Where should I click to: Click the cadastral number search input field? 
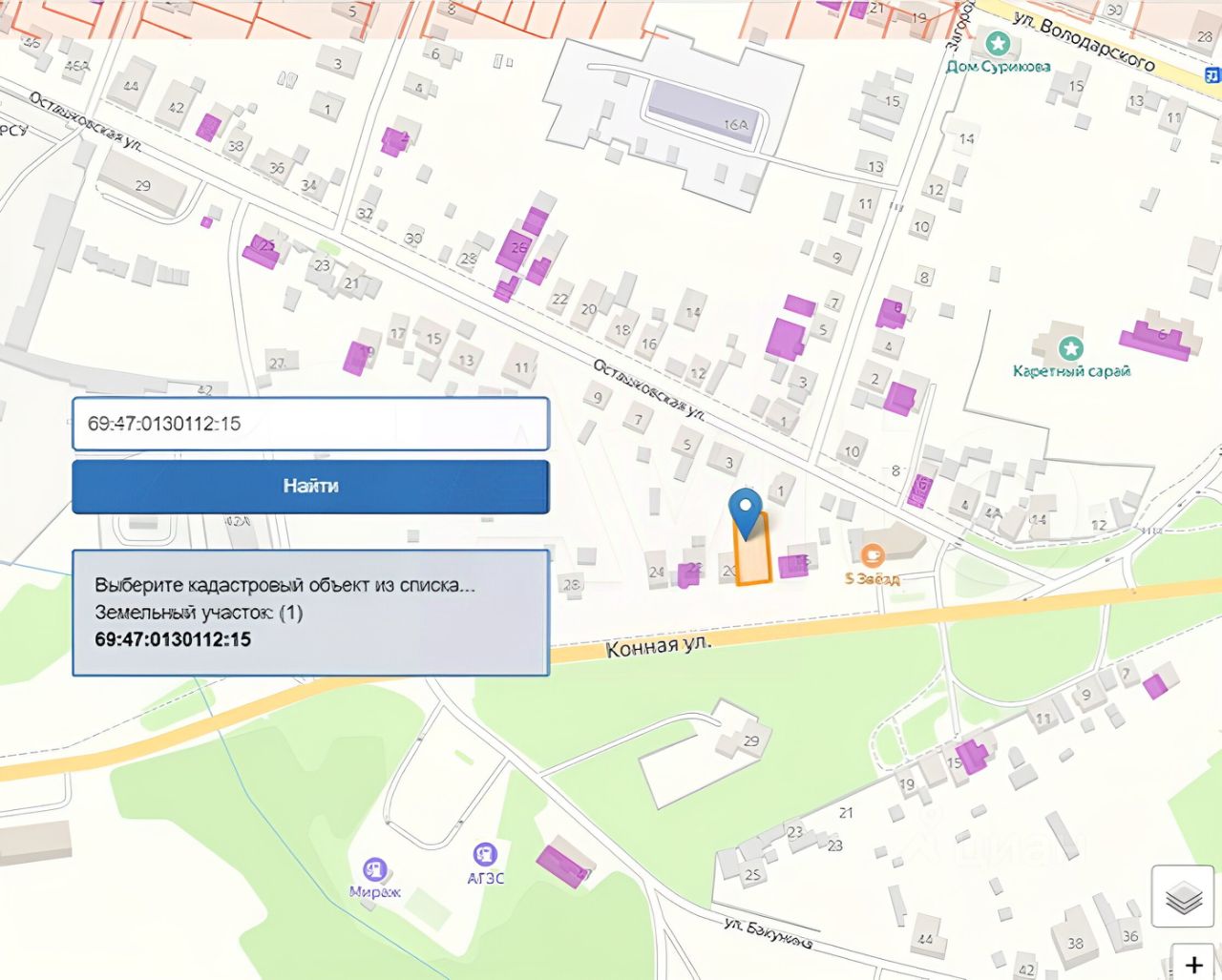pyautogui.click(x=310, y=423)
